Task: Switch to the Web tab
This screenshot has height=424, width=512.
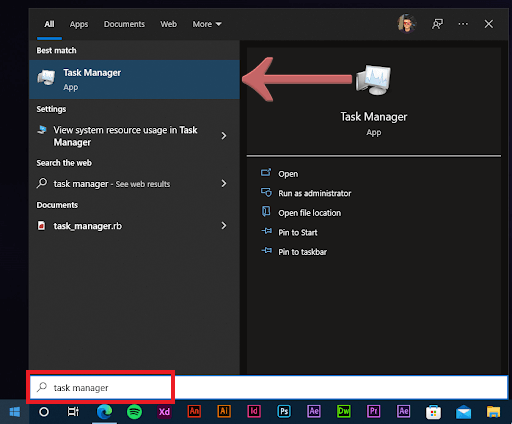Action: coord(169,24)
